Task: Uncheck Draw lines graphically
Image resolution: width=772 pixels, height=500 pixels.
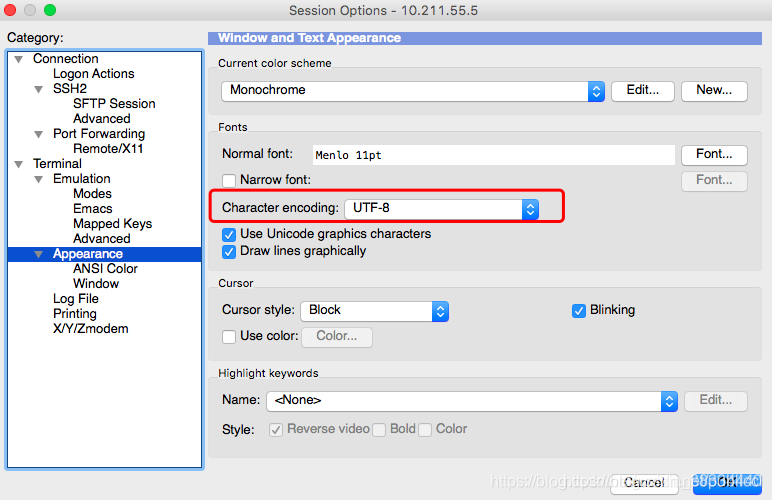Action: 229,252
